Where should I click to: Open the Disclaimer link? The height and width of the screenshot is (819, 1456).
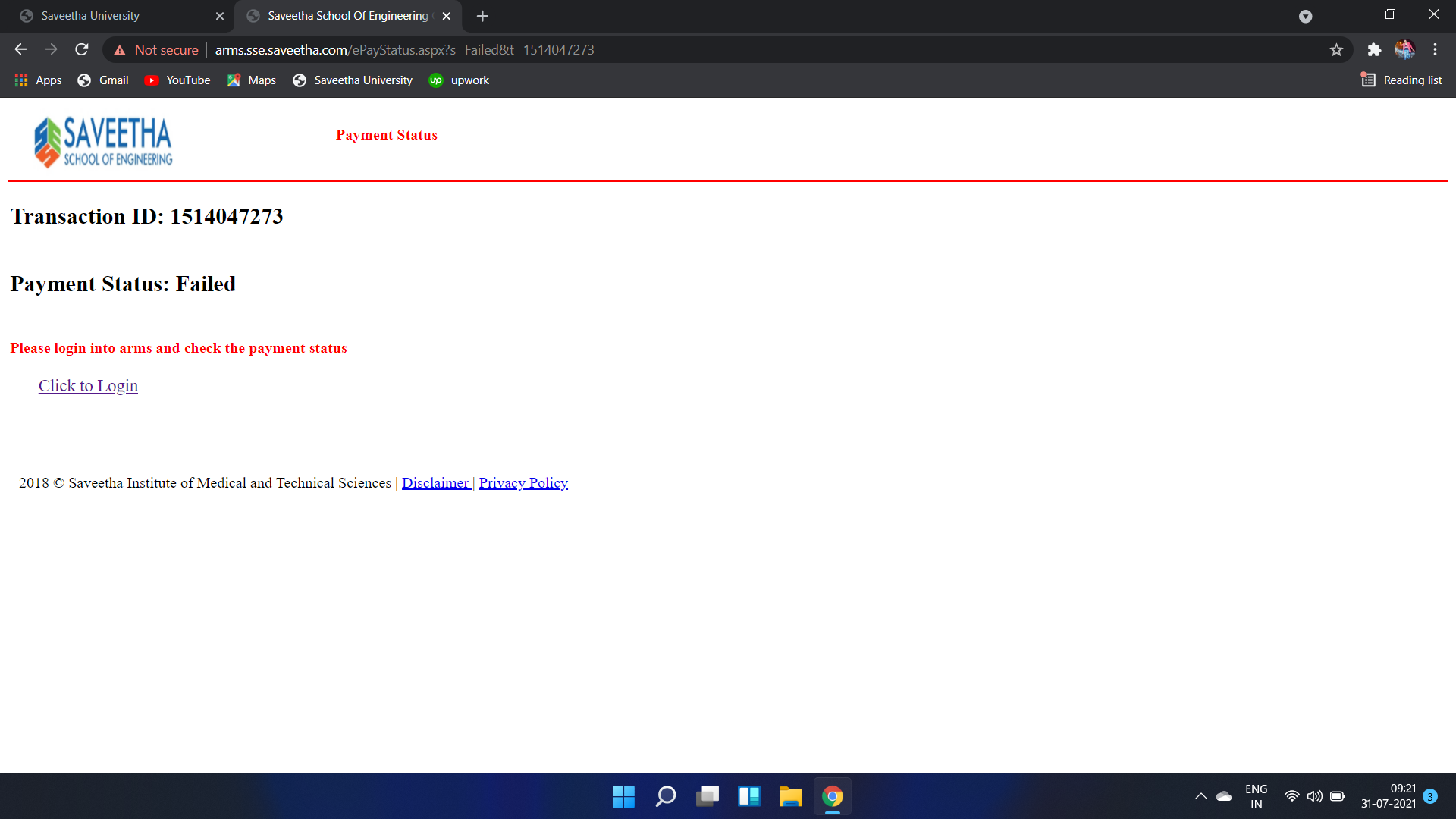435,483
